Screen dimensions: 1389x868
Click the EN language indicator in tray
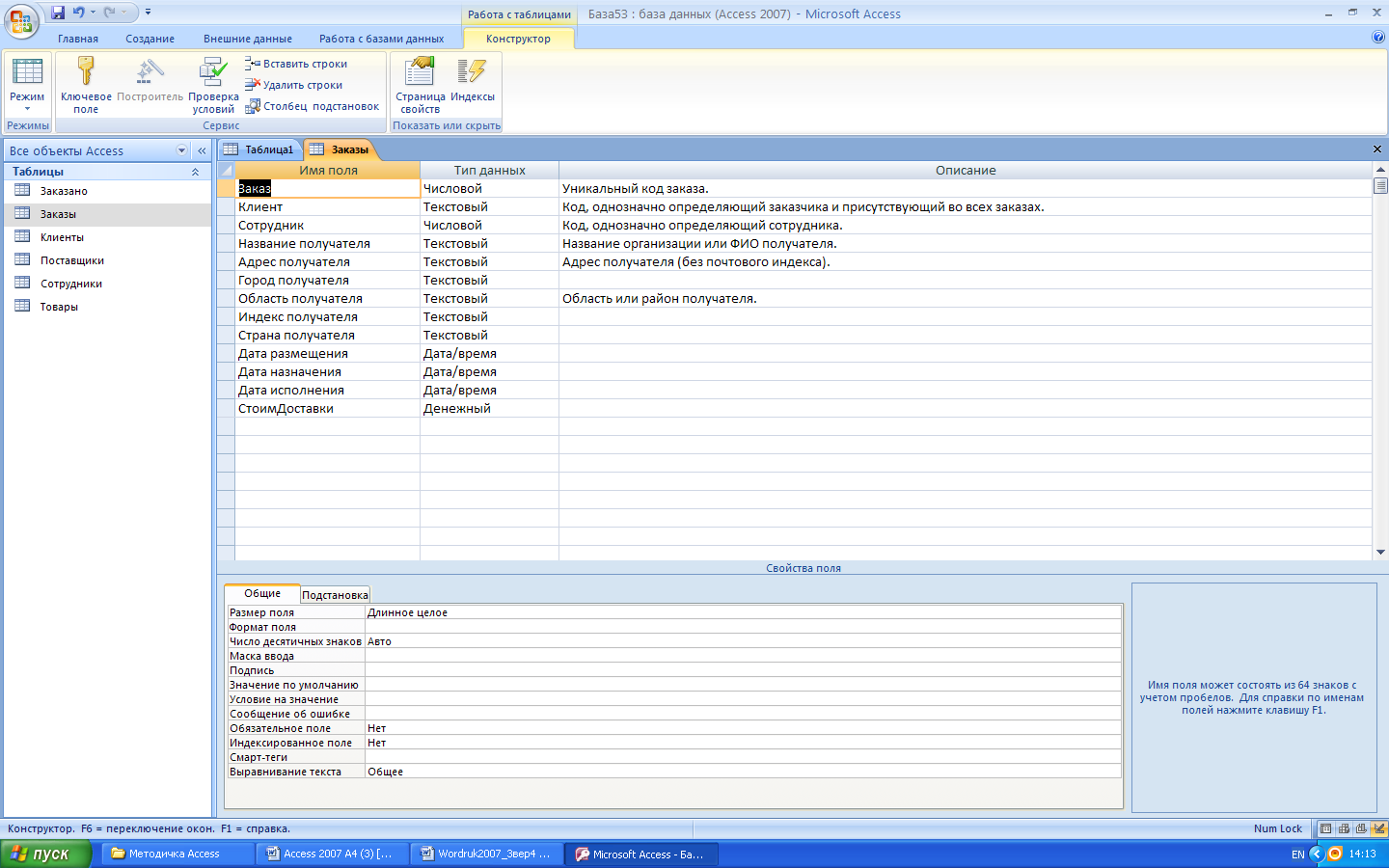pos(1298,854)
